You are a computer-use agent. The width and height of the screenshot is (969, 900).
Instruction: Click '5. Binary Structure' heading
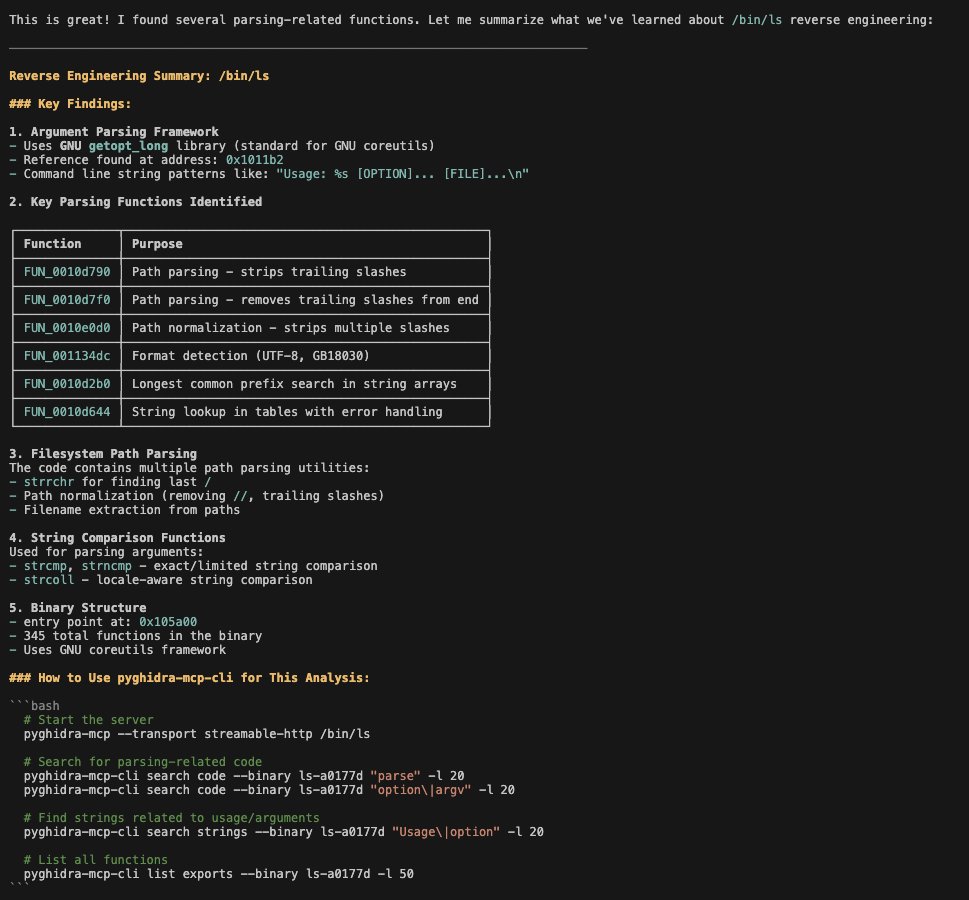77,608
